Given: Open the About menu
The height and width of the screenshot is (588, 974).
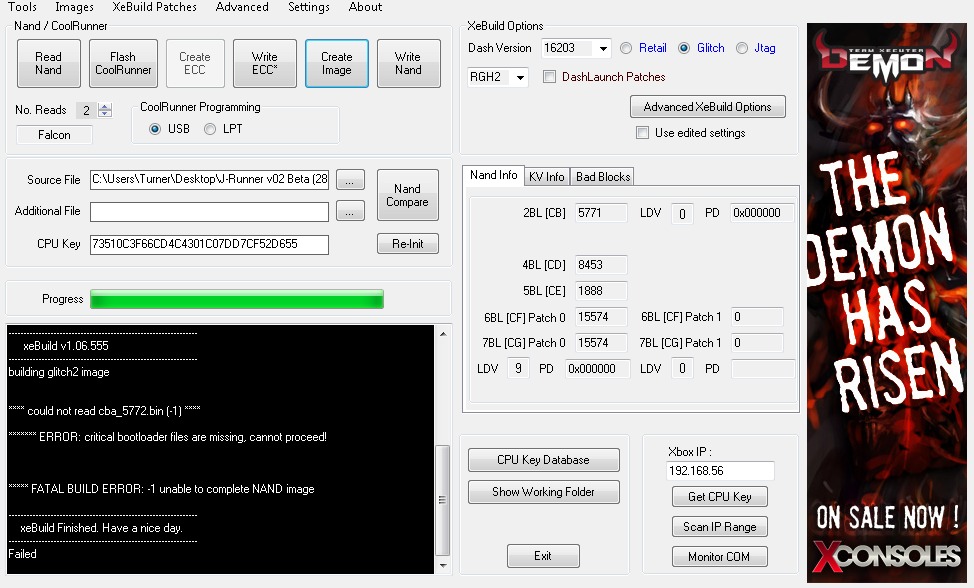Looking at the screenshot, I should [365, 7].
